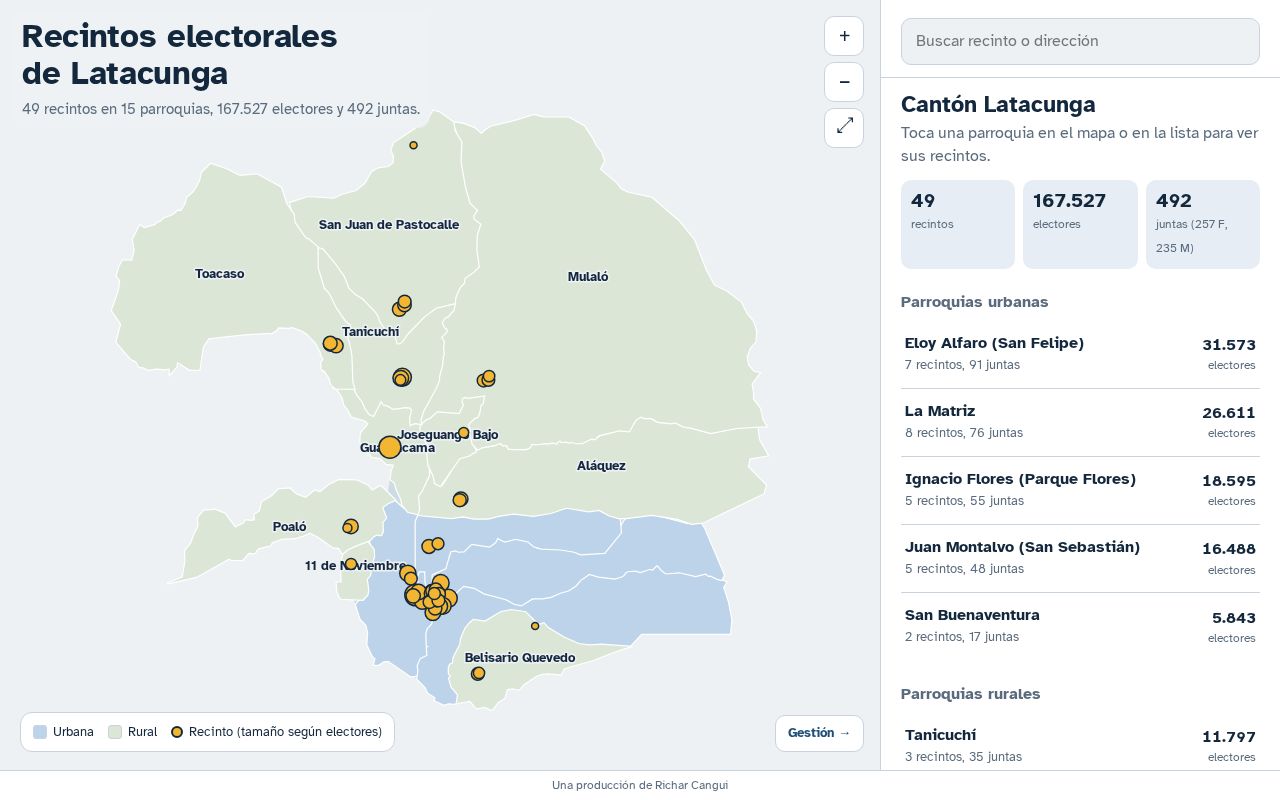This screenshot has height=800, width=1280.
Task: Click the Poaló precinct marker
Action: pyautogui.click(x=350, y=526)
